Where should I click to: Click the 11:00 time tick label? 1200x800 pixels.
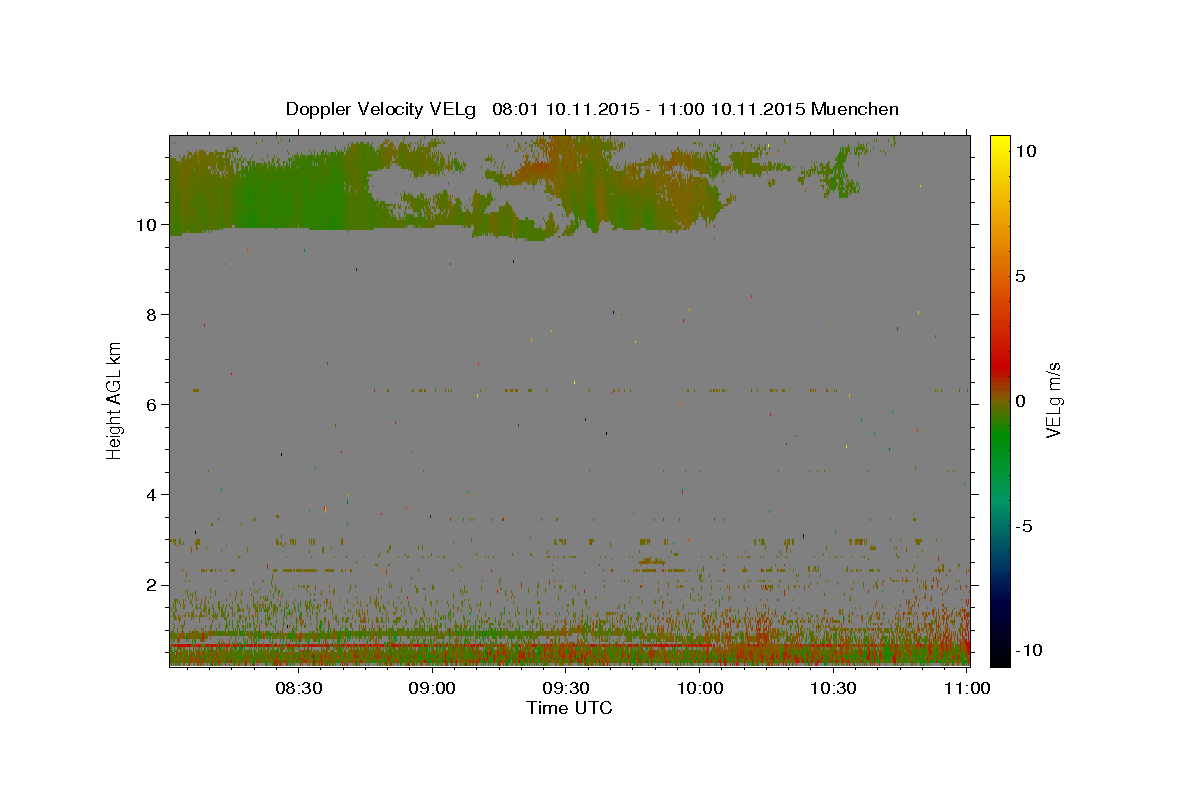point(967,688)
